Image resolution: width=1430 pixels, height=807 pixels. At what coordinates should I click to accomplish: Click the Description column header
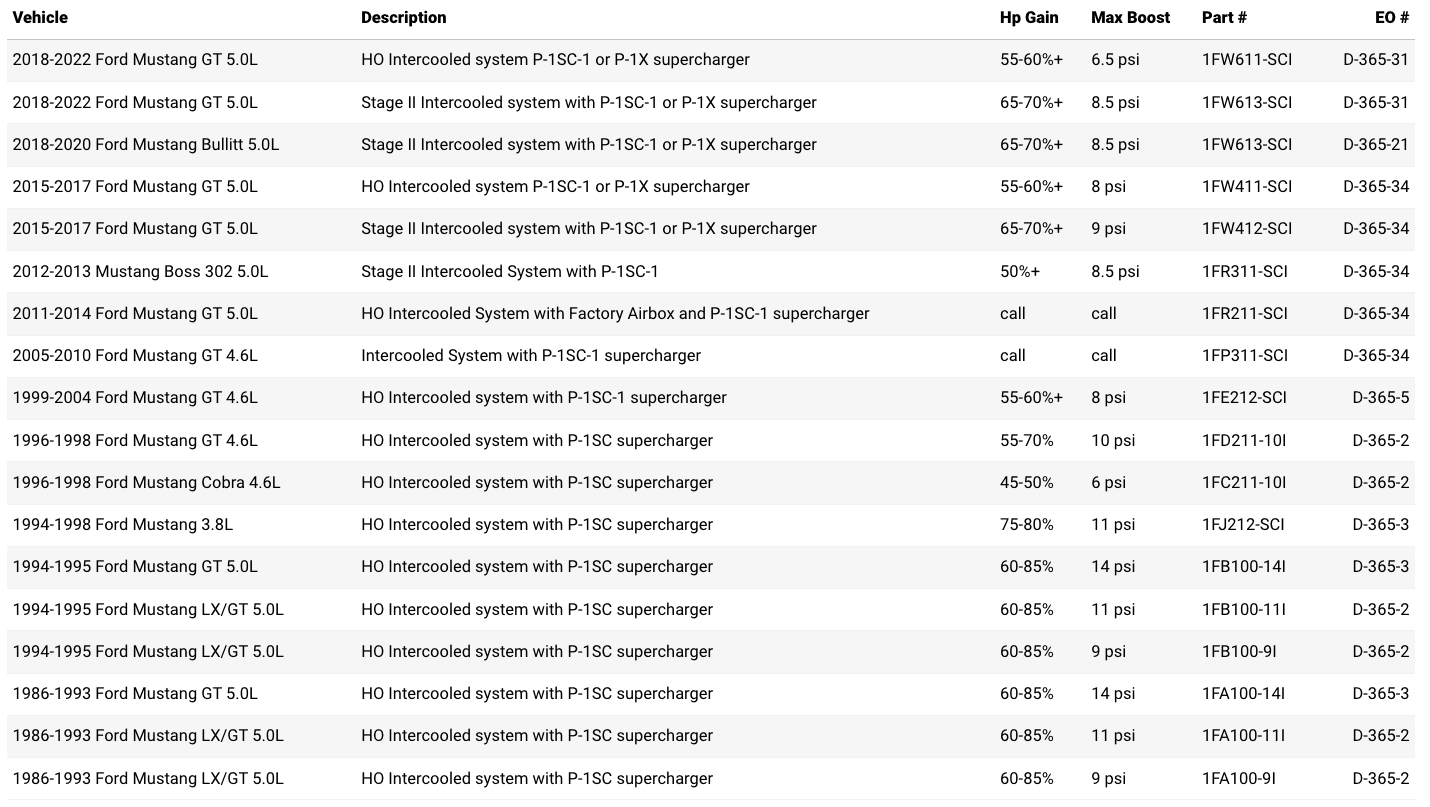[x=404, y=17]
